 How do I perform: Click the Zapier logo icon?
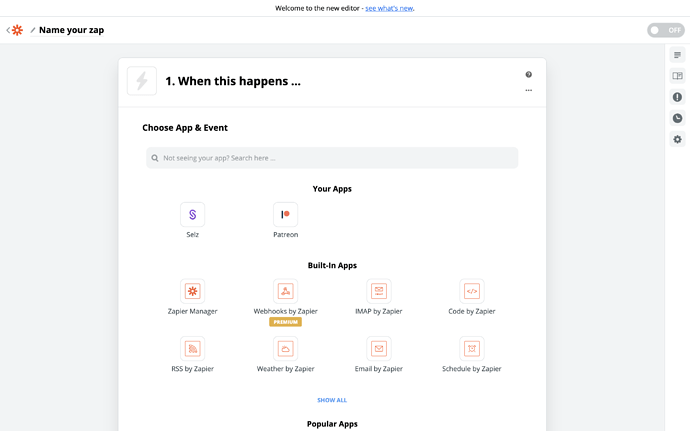pos(17,30)
